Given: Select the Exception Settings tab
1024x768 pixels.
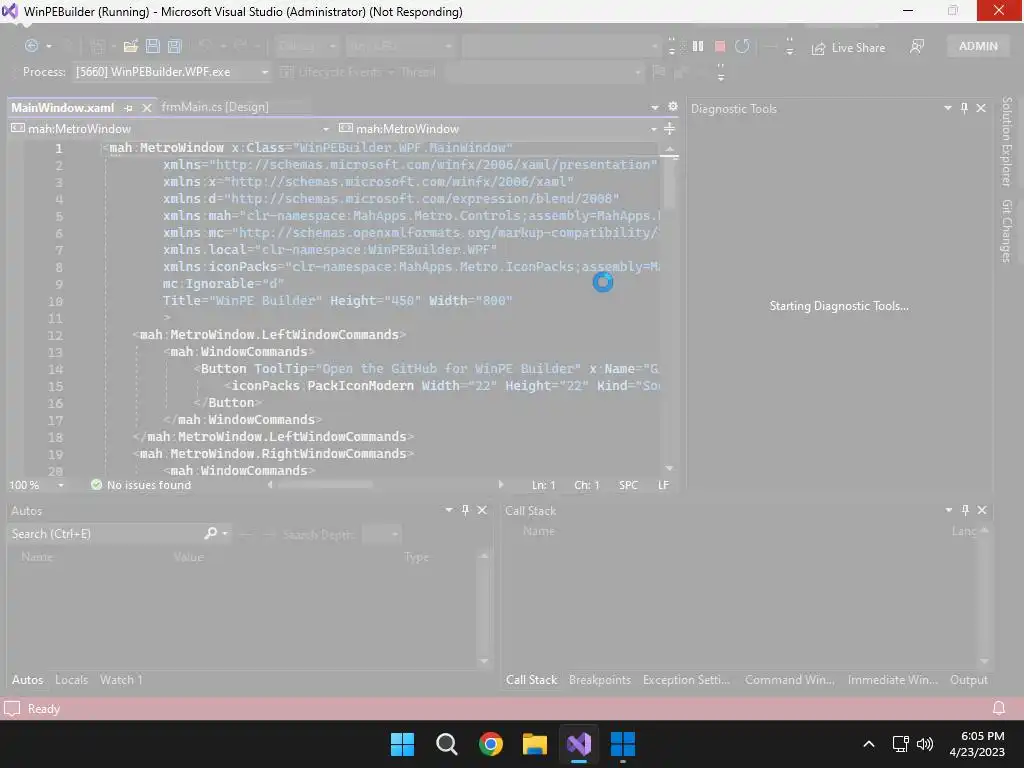Looking at the screenshot, I should pyautogui.click(x=686, y=680).
